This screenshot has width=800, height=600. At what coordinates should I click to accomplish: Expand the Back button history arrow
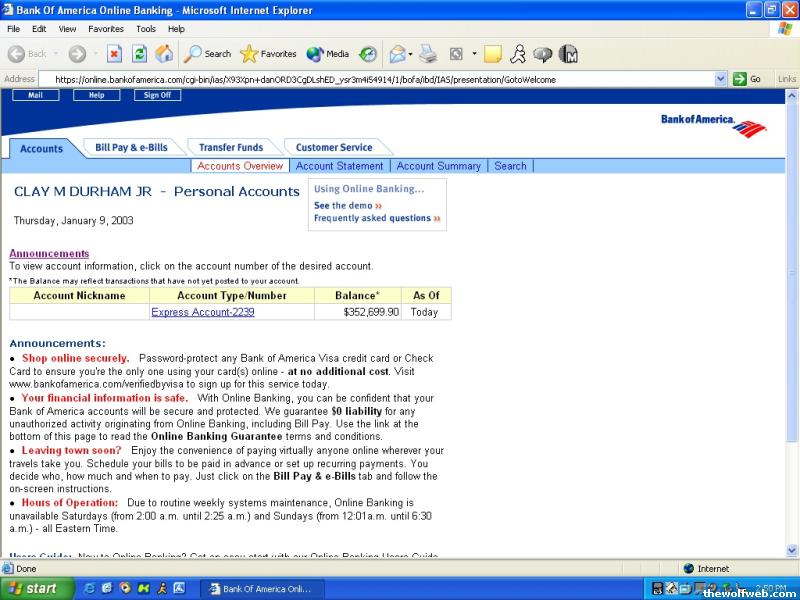55,54
